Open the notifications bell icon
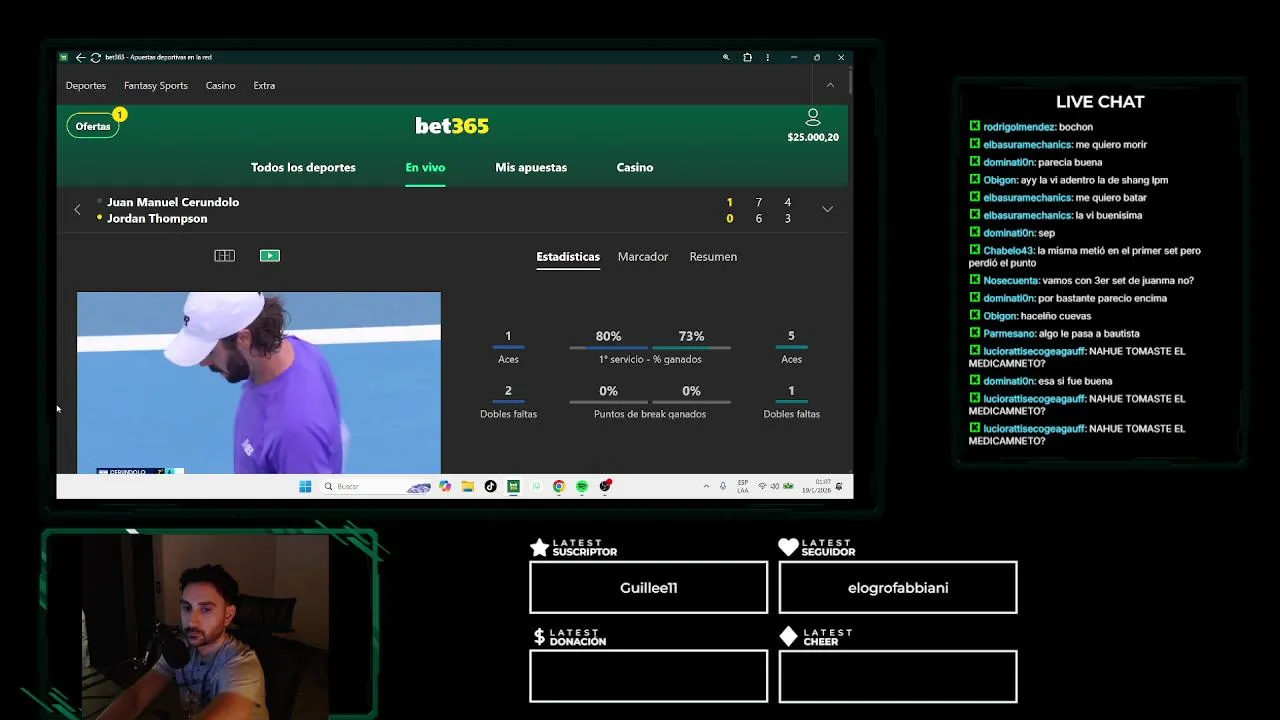Image resolution: width=1280 pixels, height=720 pixels. click(839, 487)
